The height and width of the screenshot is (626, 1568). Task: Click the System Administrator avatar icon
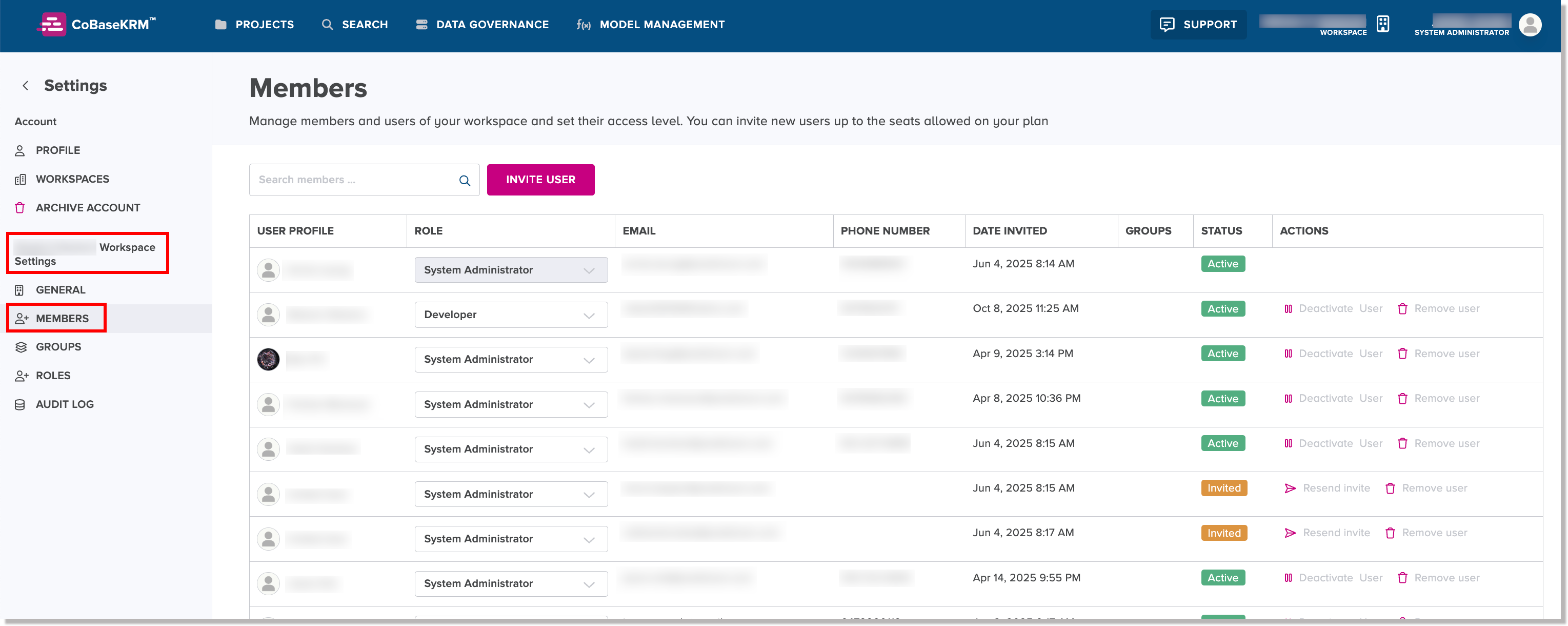(1531, 25)
